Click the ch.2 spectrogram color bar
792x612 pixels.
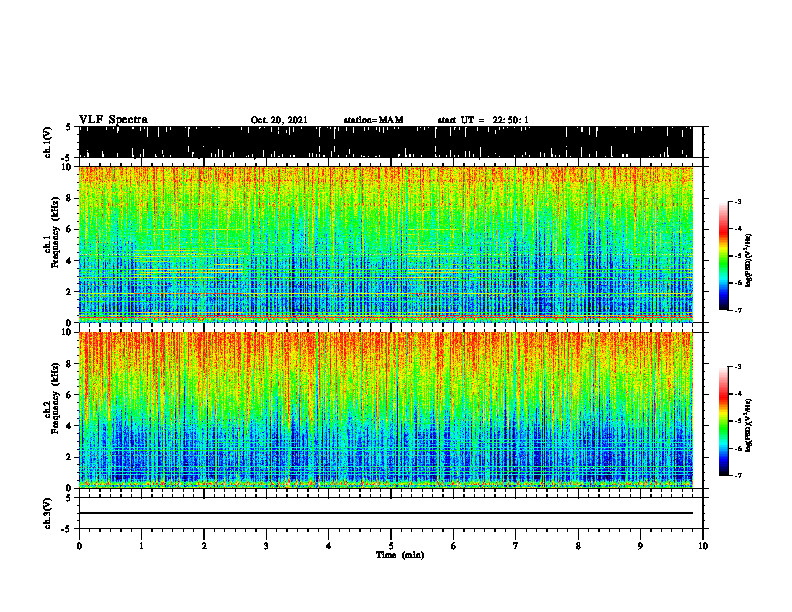pyautogui.click(x=724, y=421)
